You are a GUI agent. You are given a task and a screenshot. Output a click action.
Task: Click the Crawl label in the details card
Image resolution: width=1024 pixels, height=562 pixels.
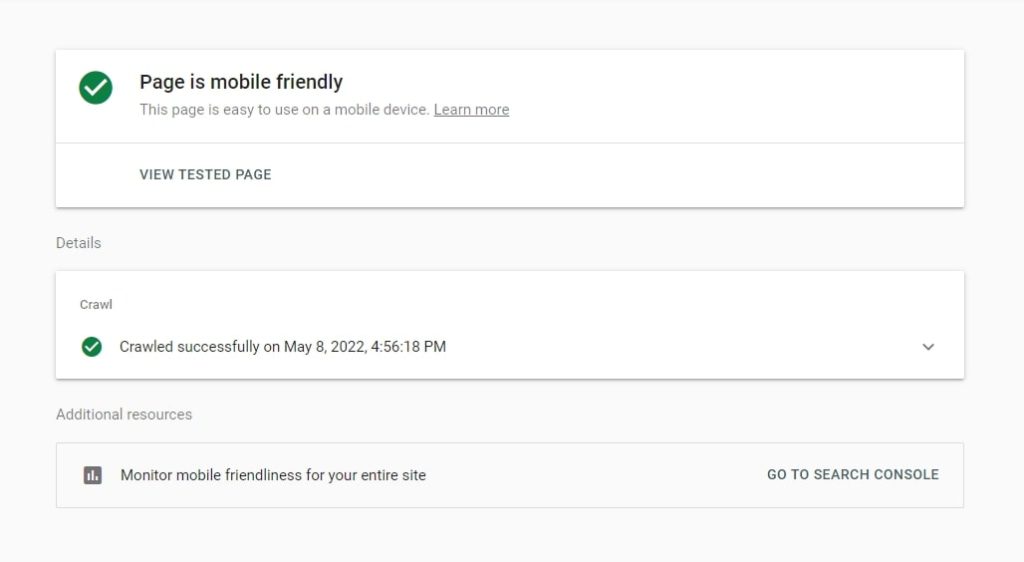pyautogui.click(x=96, y=304)
